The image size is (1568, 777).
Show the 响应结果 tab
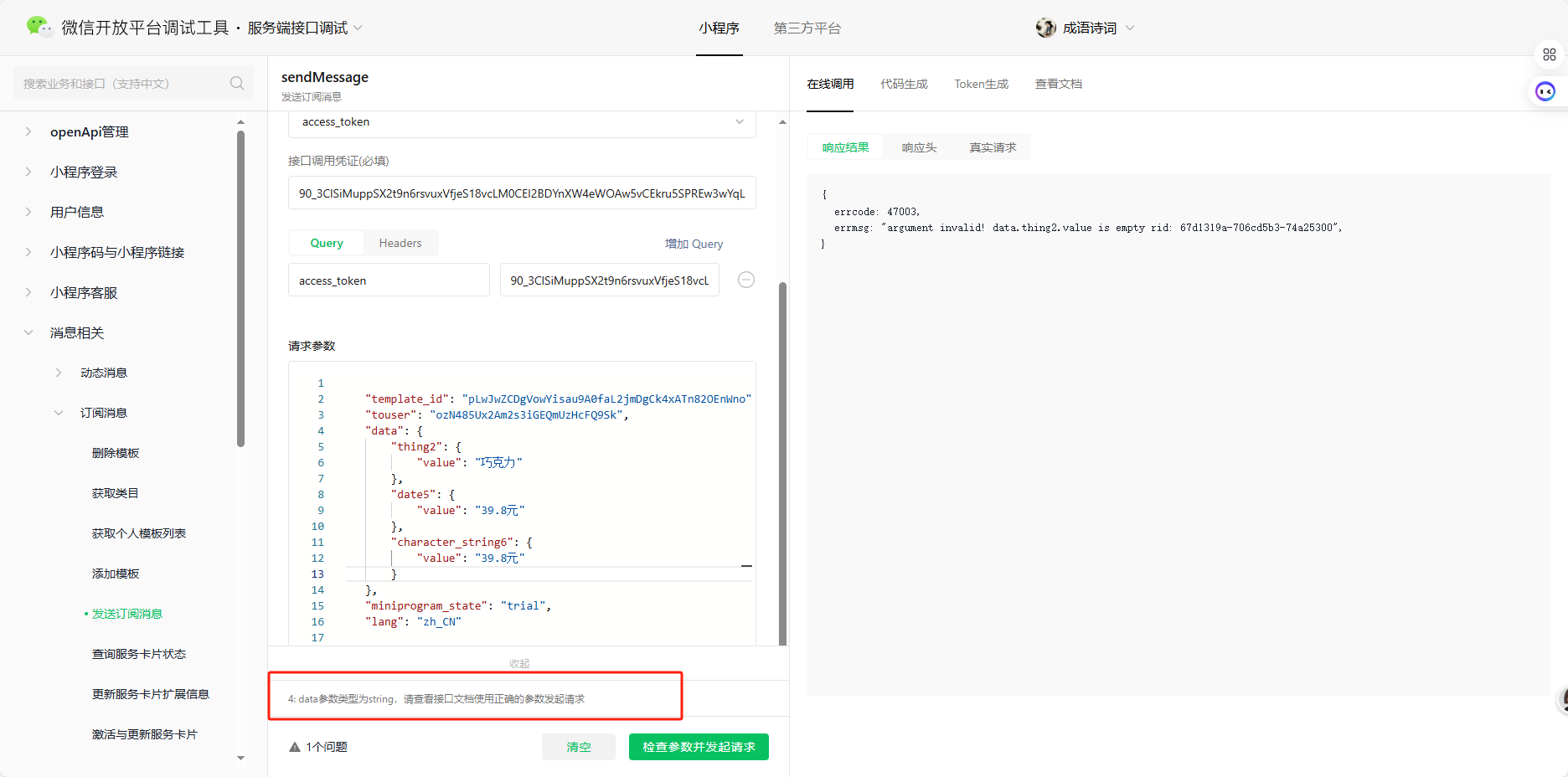pos(845,147)
